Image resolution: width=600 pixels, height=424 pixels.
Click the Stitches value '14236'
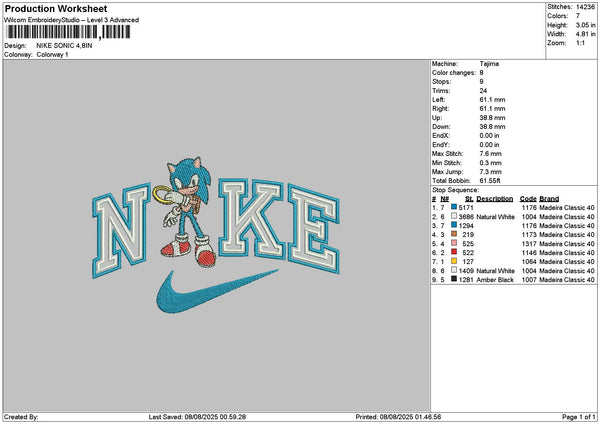(585, 7)
